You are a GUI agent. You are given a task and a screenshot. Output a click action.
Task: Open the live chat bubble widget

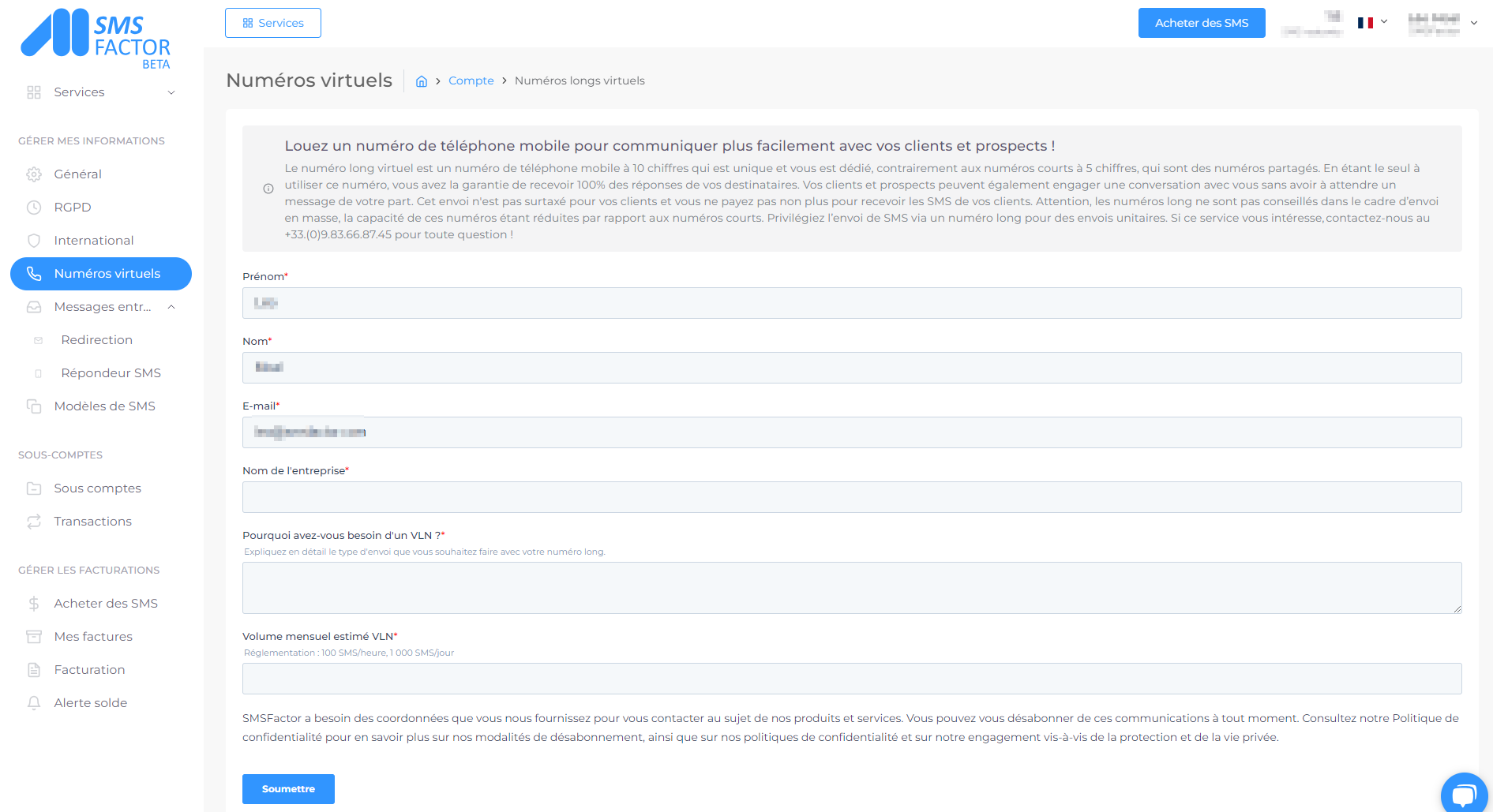coord(1464,793)
